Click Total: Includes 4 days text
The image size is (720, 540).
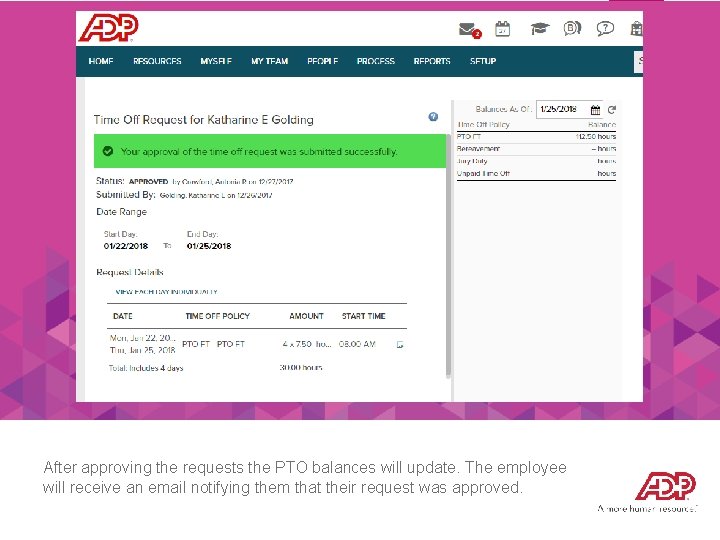pos(146,368)
